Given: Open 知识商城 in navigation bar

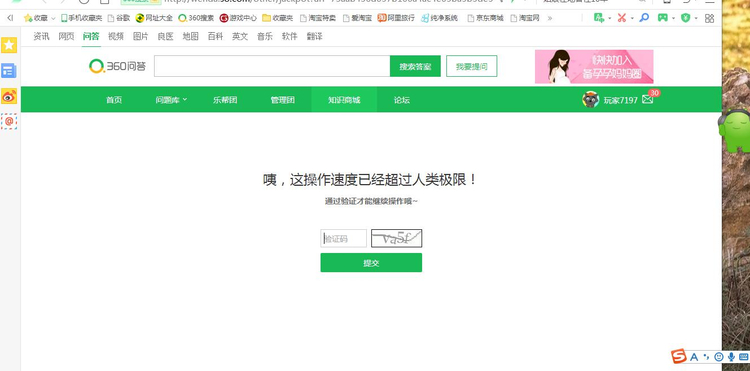Looking at the screenshot, I should [344, 100].
